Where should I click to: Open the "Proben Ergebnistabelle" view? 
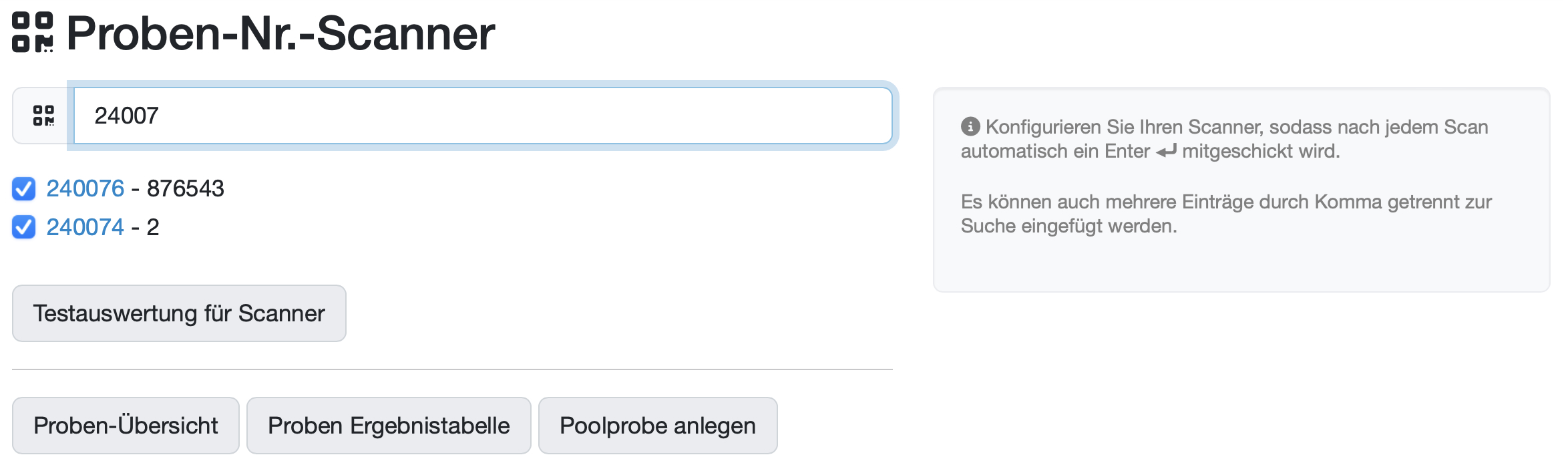389,425
